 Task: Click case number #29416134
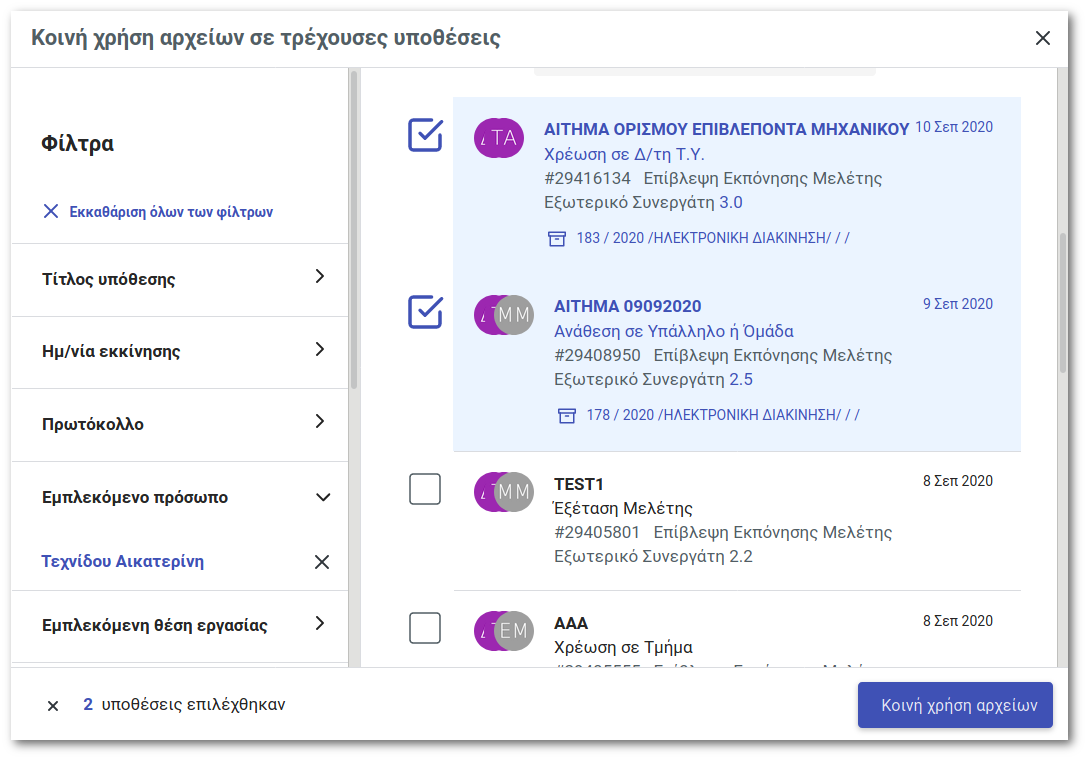pyautogui.click(x=587, y=178)
